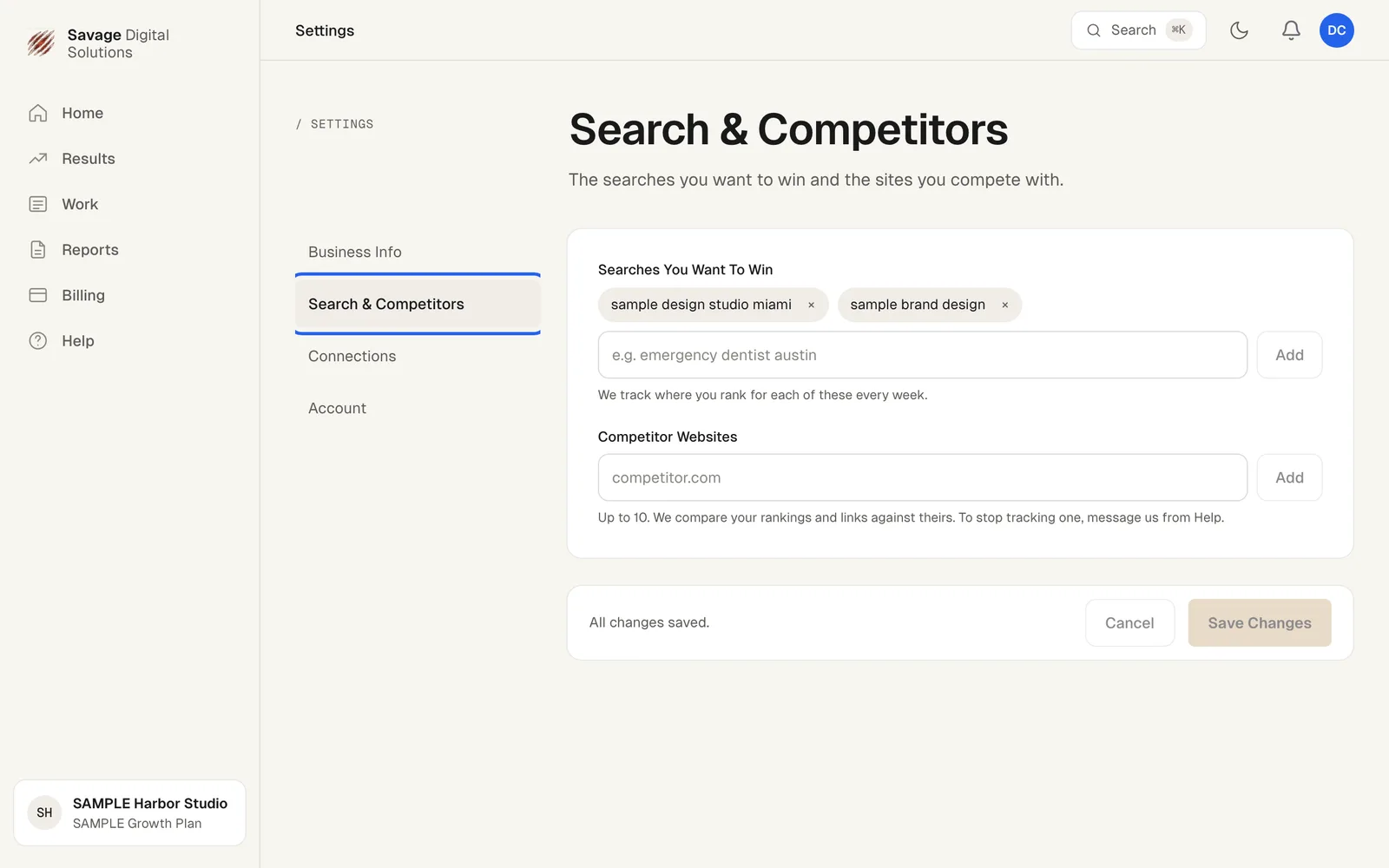Click the 'All changes saved.' status text
The image size is (1389, 868).
point(649,622)
